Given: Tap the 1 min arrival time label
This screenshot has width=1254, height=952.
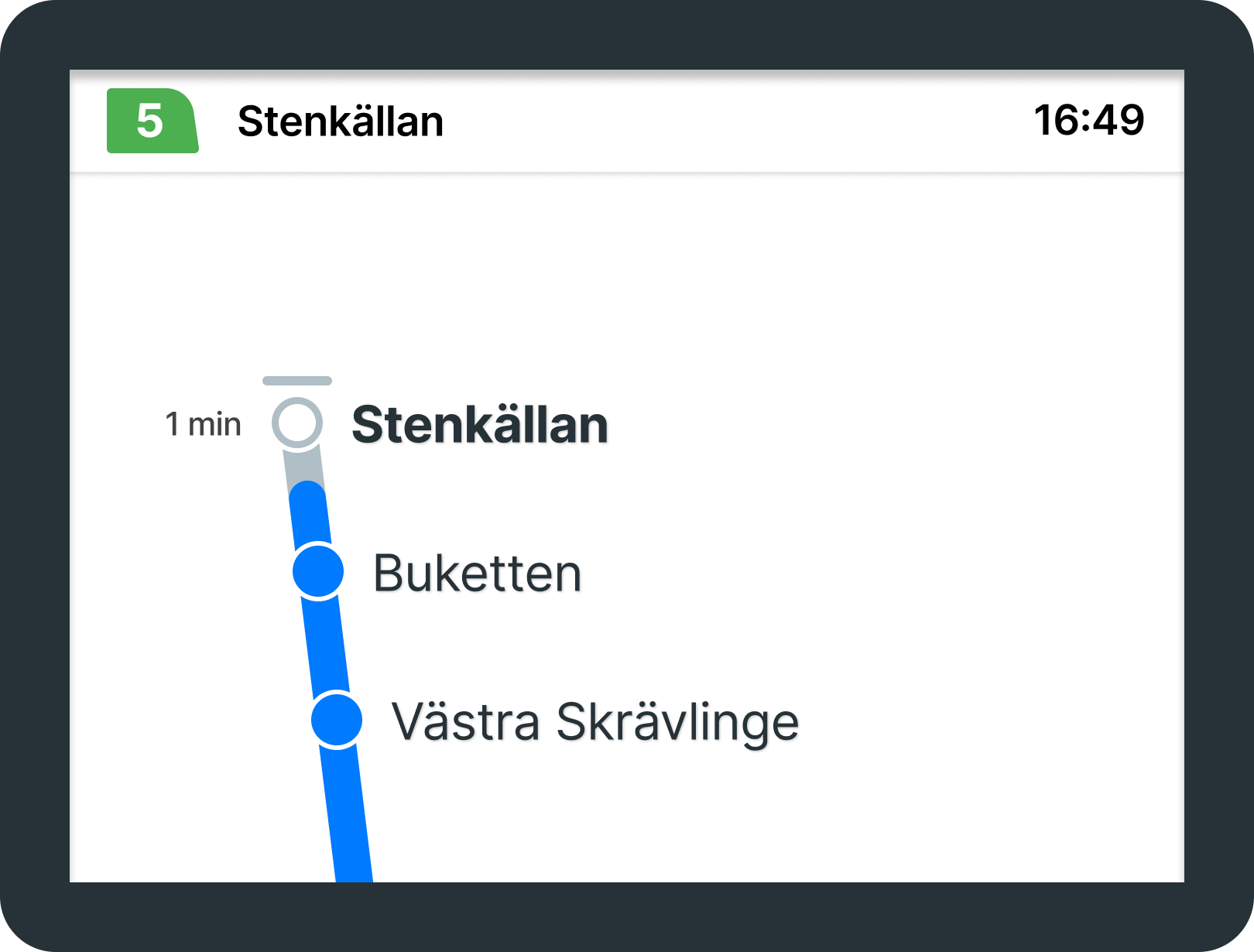Looking at the screenshot, I should [x=203, y=424].
